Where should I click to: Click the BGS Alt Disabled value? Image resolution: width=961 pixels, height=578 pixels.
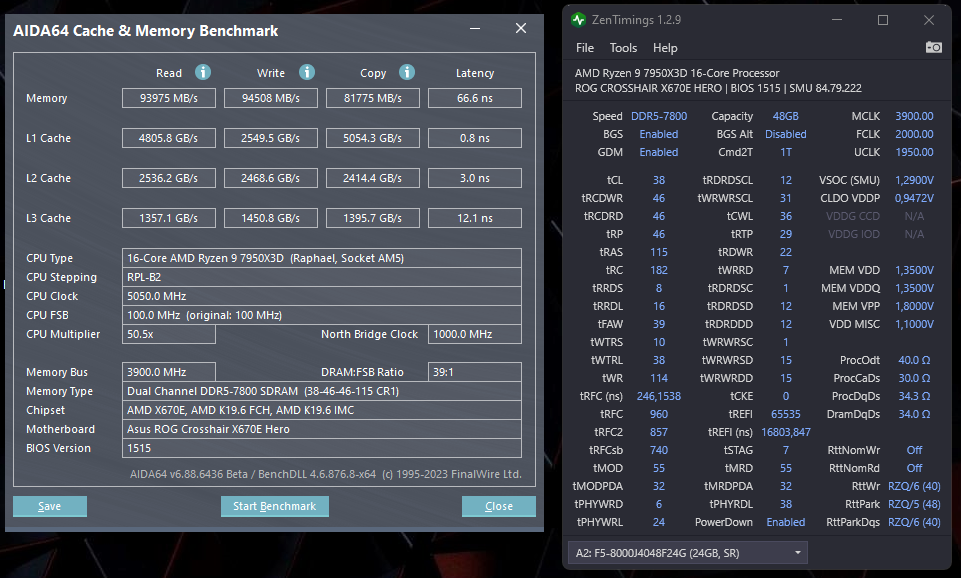(x=786, y=134)
